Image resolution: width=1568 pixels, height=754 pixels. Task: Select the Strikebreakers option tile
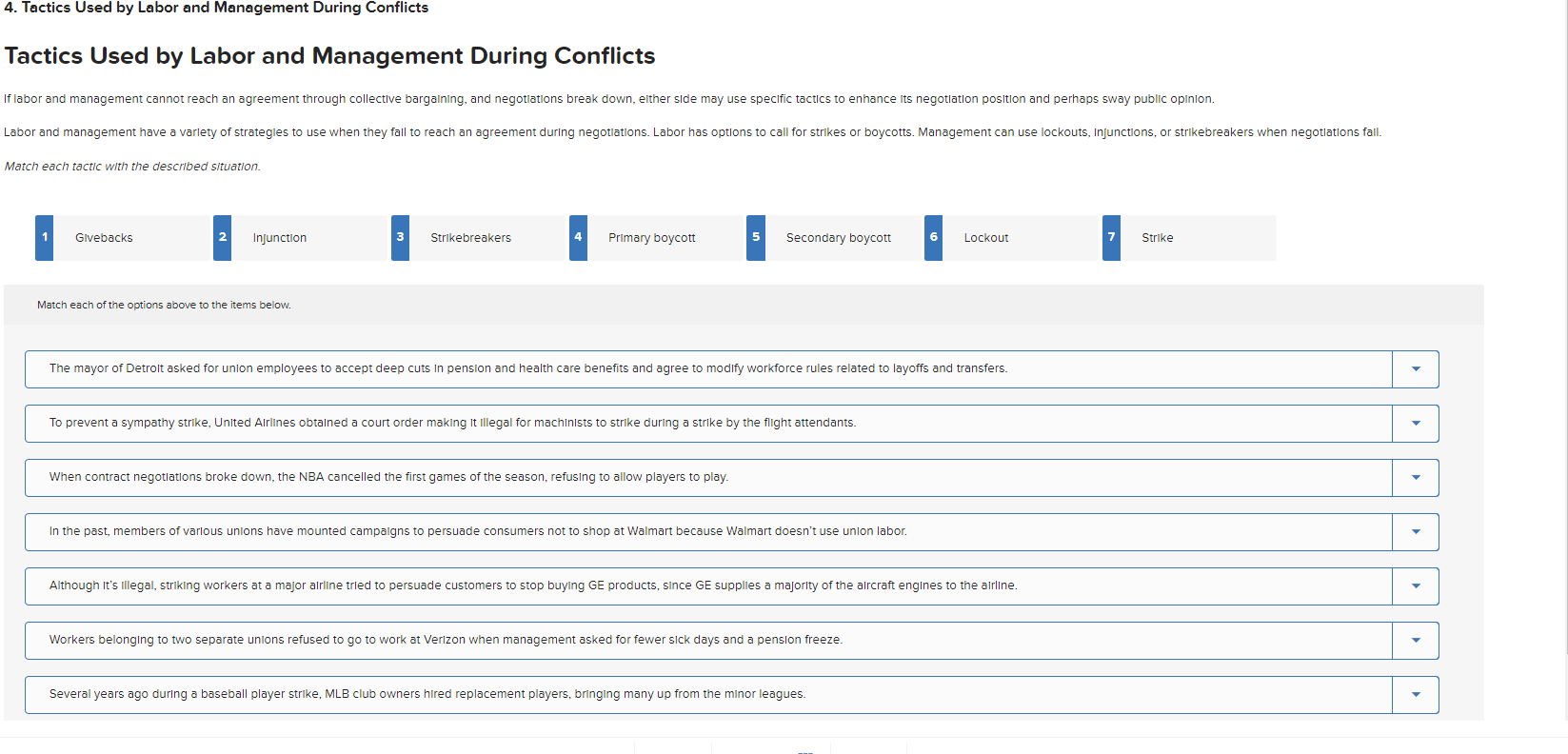(479, 238)
